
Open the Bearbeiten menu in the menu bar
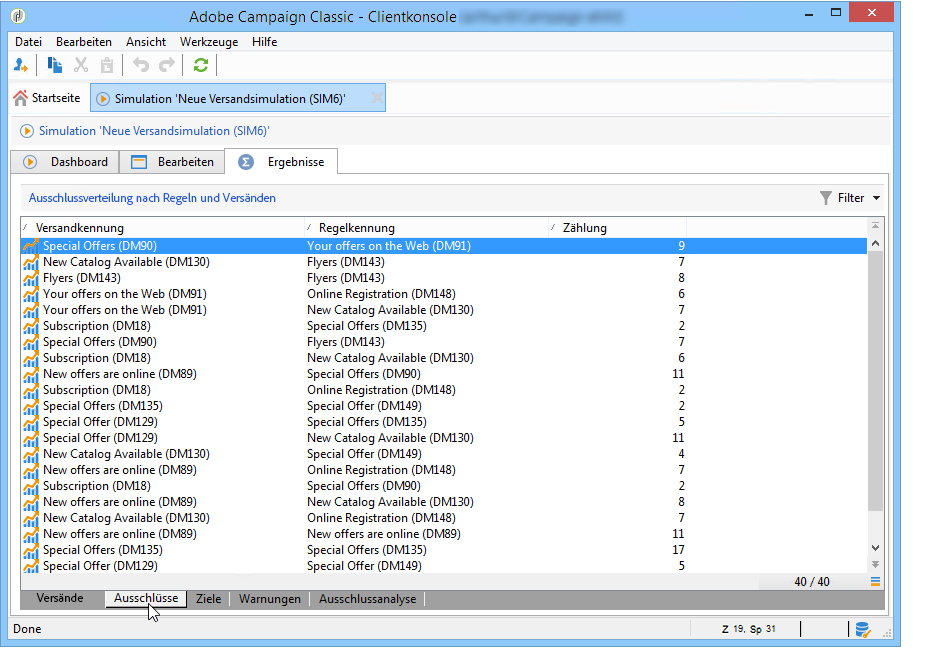point(84,42)
